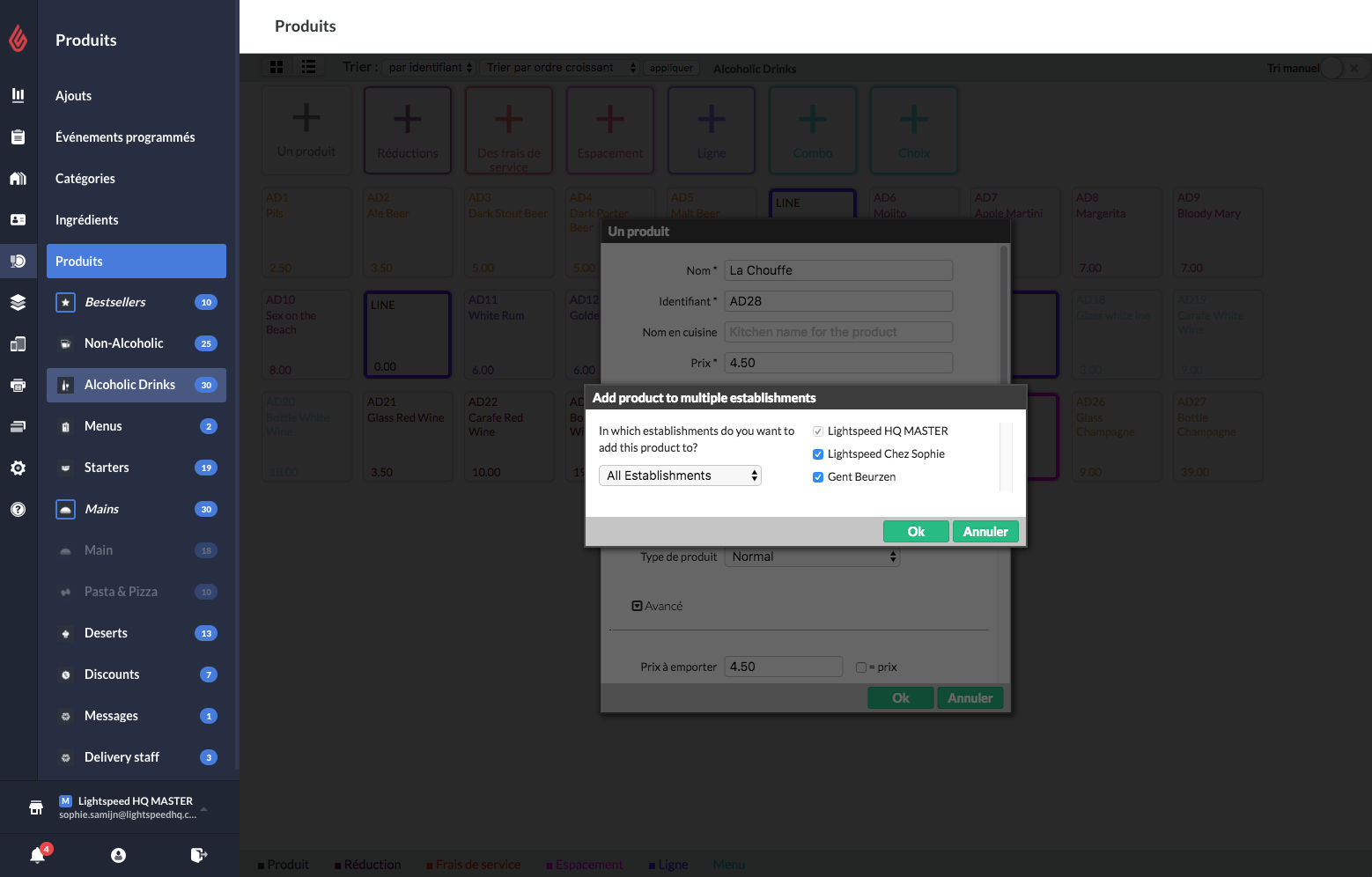Screen dimensions: 1372x877
Task: Click the user profile icon
Action: 119,855
